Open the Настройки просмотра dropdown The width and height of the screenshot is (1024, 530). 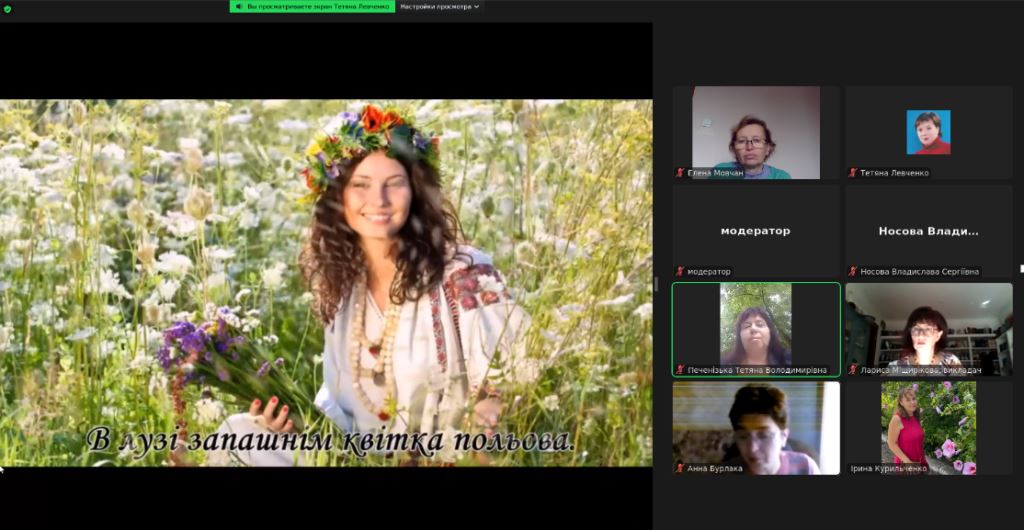(440, 7)
